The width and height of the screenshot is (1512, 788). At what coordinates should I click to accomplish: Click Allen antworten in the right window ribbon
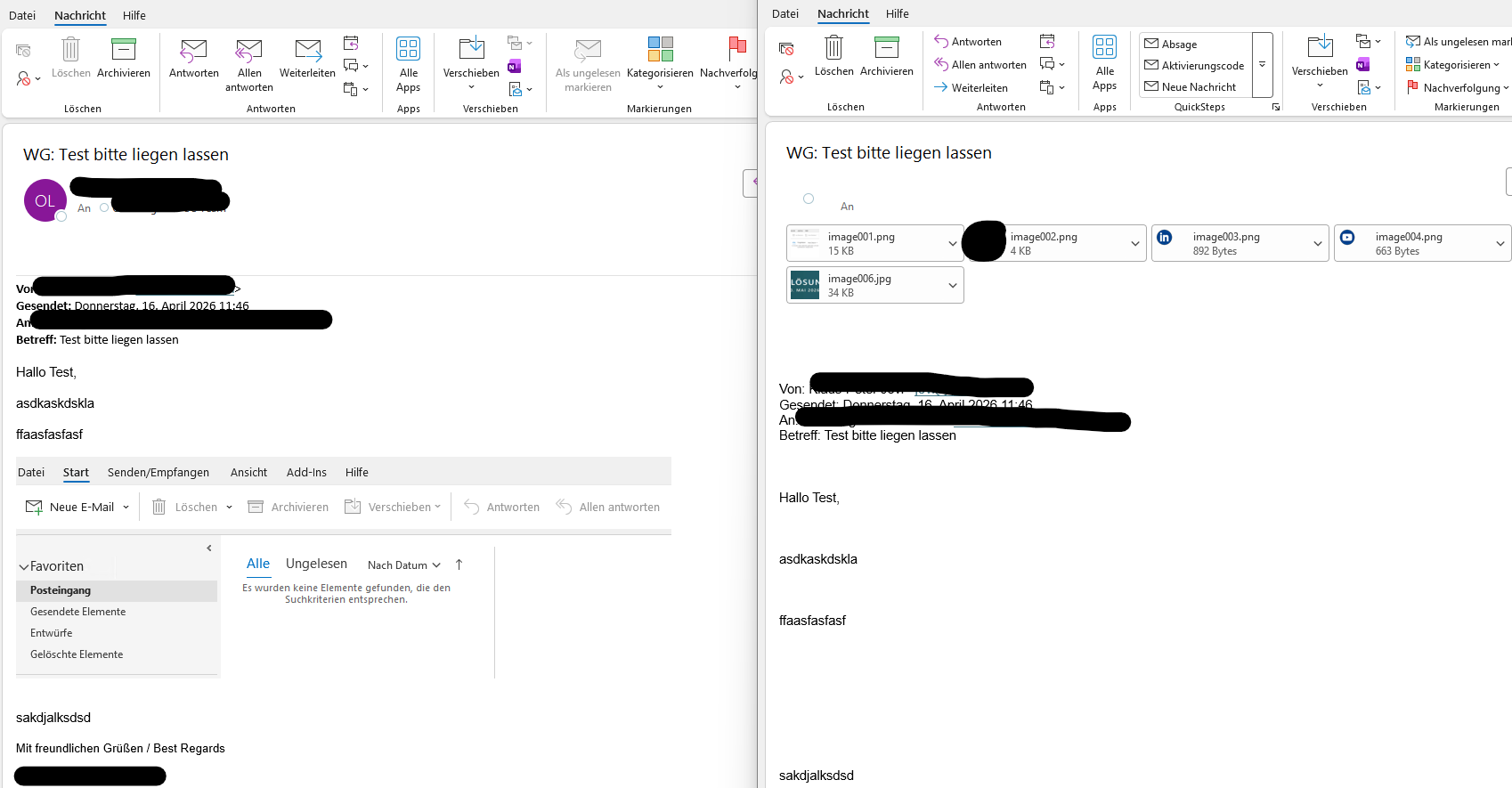[980, 65]
